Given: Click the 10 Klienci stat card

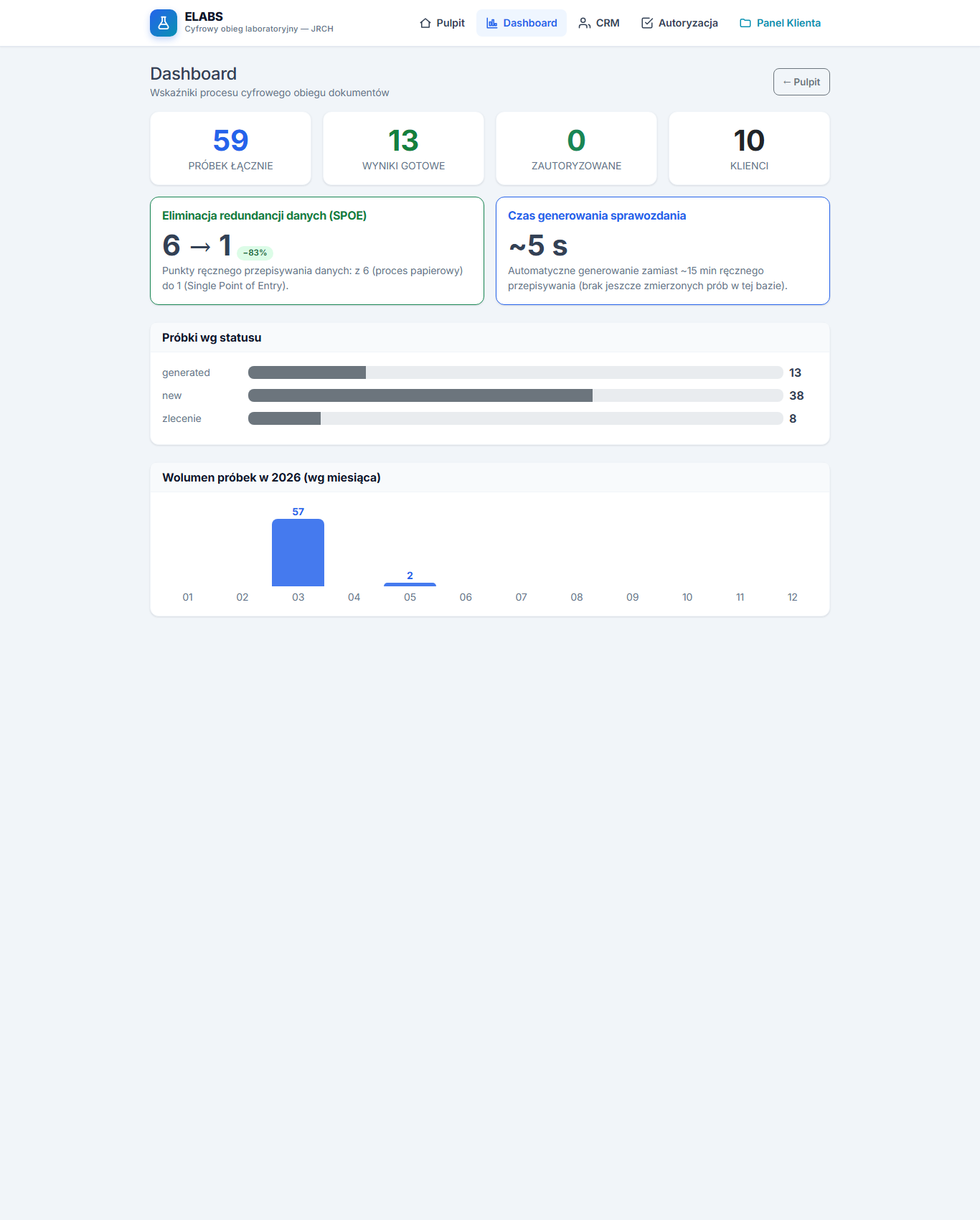Looking at the screenshot, I should pos(749,149).
